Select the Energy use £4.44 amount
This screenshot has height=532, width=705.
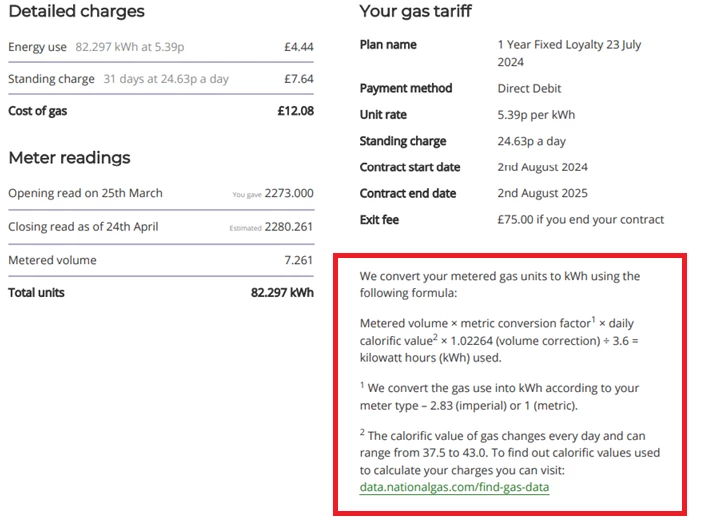[x=299, y=47]
